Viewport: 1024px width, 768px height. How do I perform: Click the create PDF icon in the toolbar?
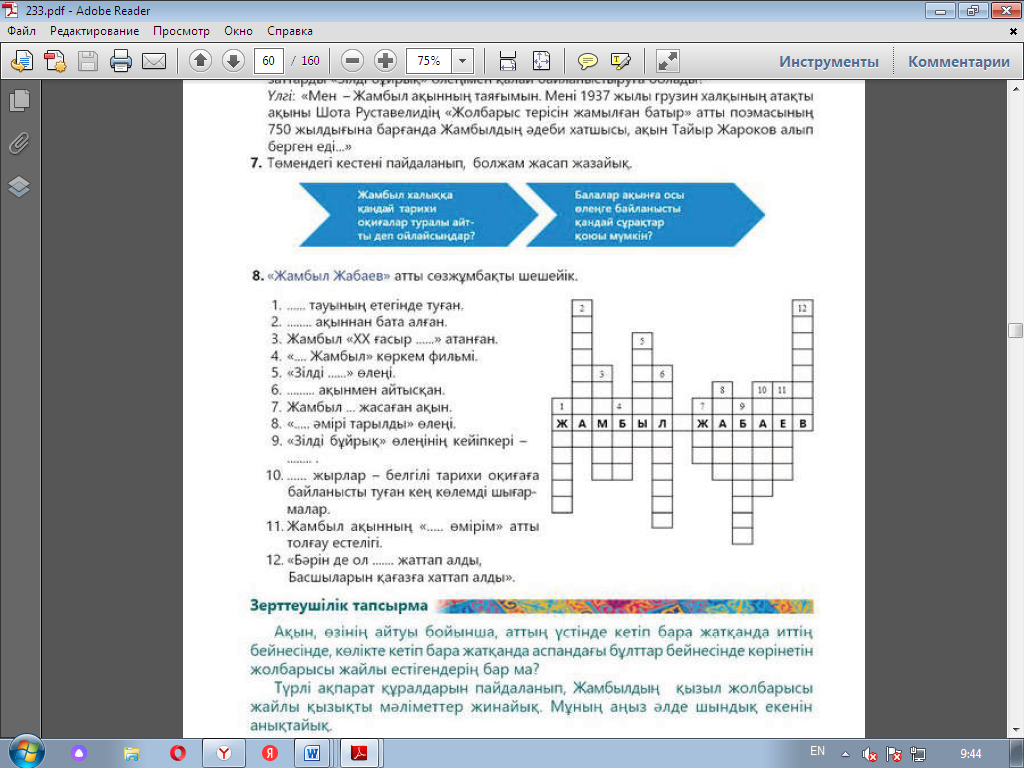(55, 61)
